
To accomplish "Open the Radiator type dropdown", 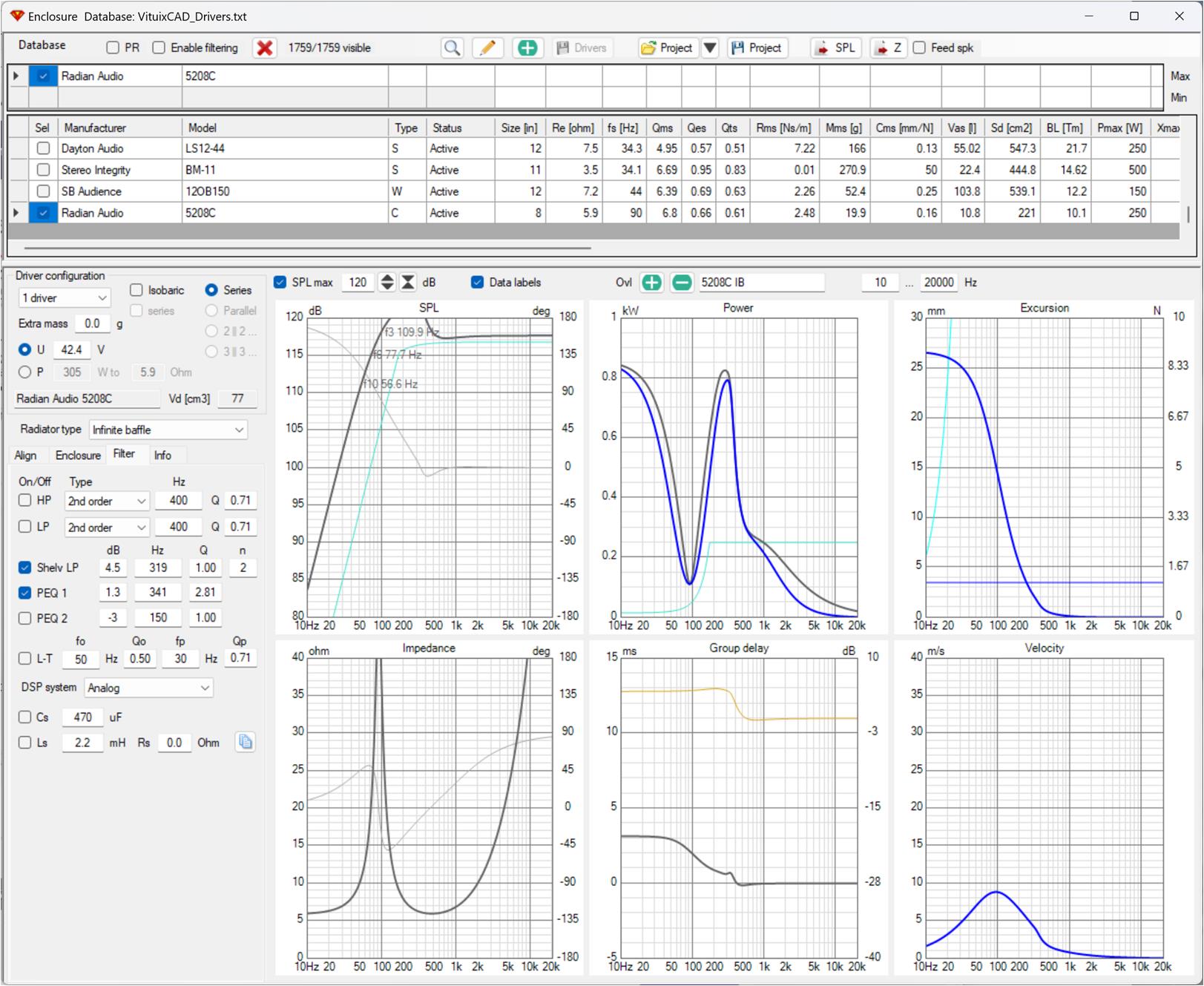I will point(168,430).
